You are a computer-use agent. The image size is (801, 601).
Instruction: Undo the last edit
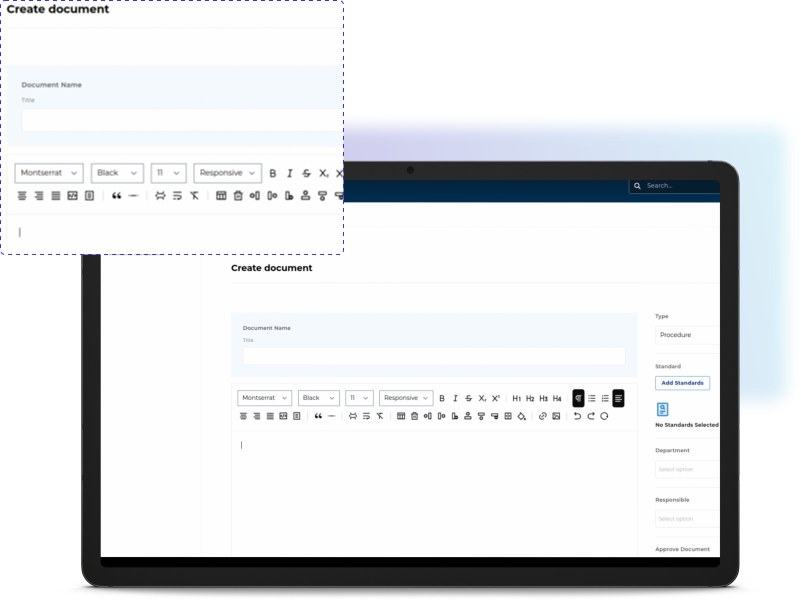pos(577,416)
